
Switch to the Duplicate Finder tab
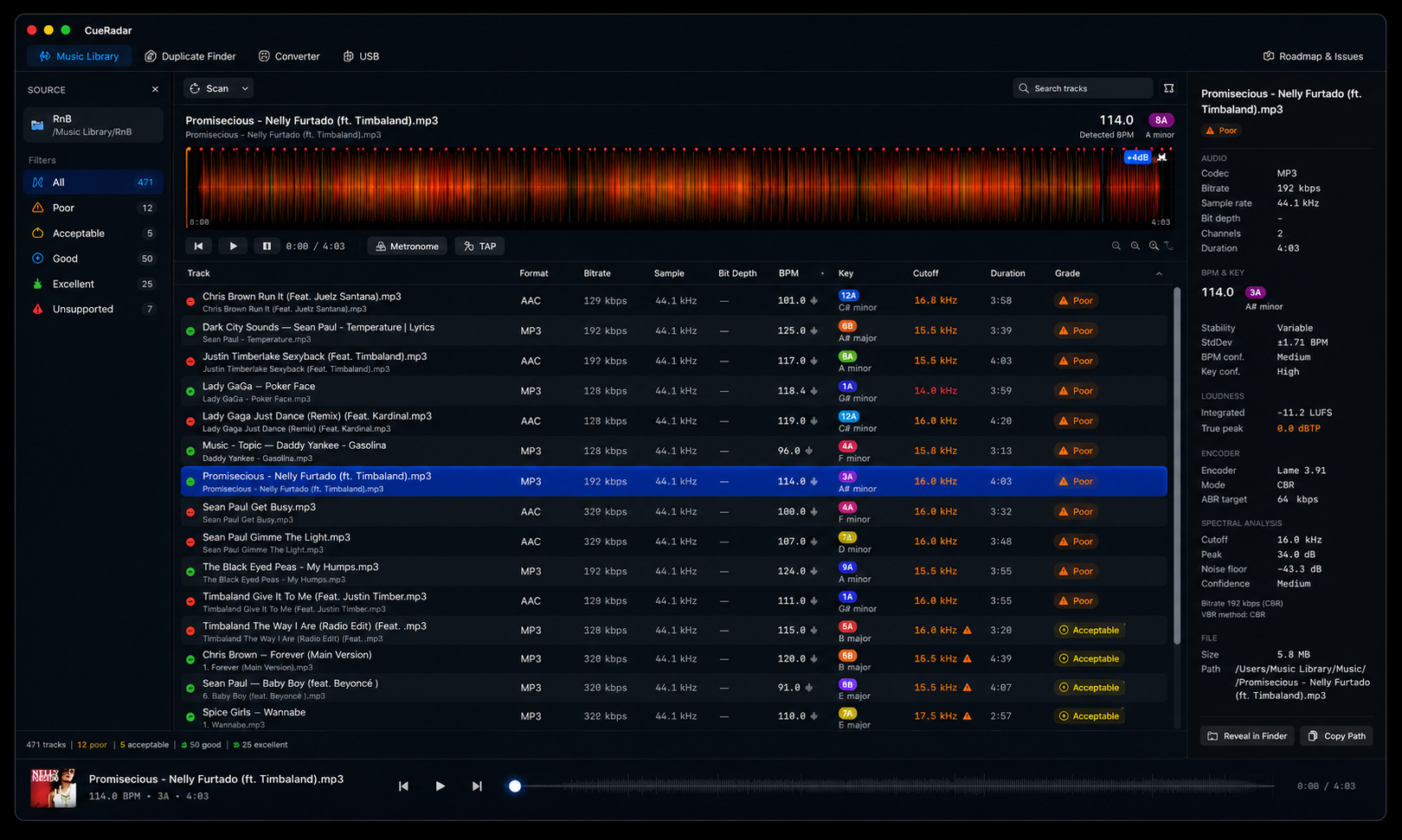(x=190, y=56)
